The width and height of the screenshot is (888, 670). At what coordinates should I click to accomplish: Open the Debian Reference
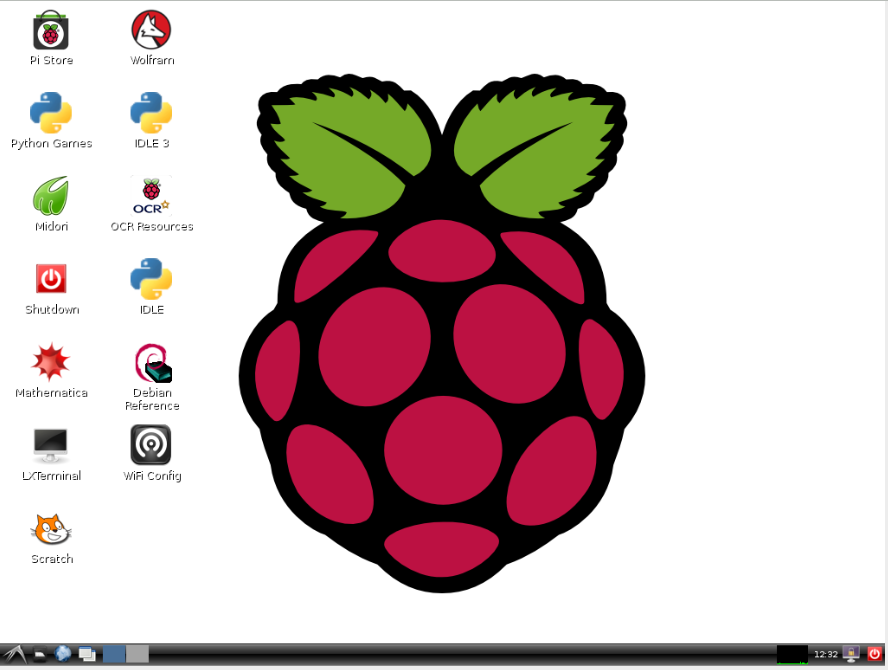pyautogui.click(x=151, y=363)
